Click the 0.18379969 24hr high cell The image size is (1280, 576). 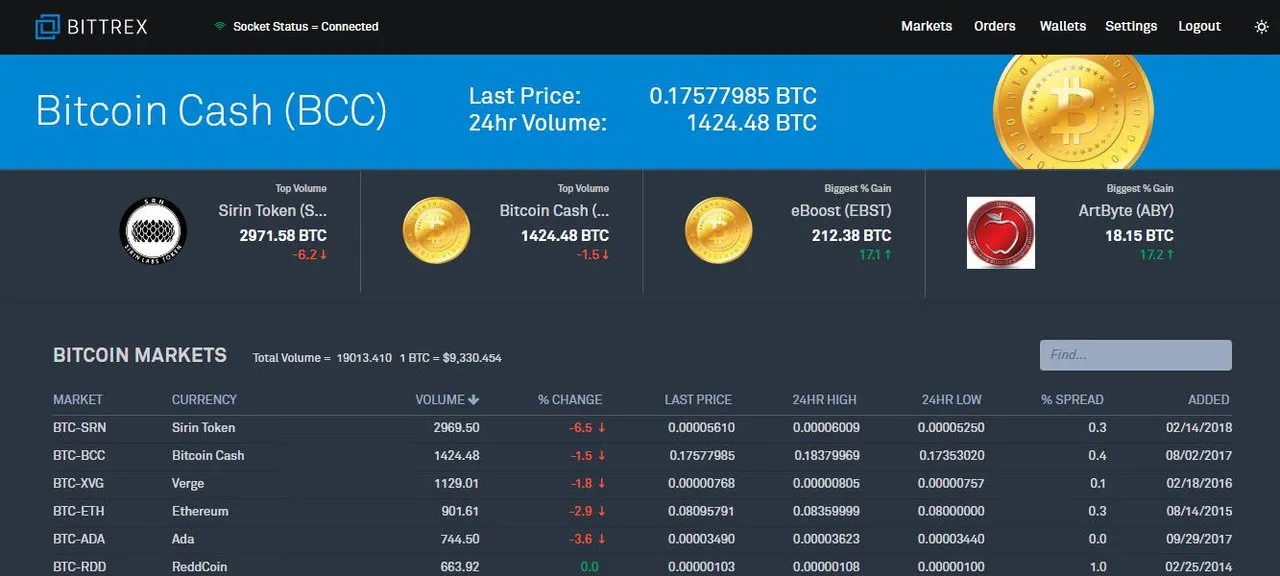pos(826,455)
